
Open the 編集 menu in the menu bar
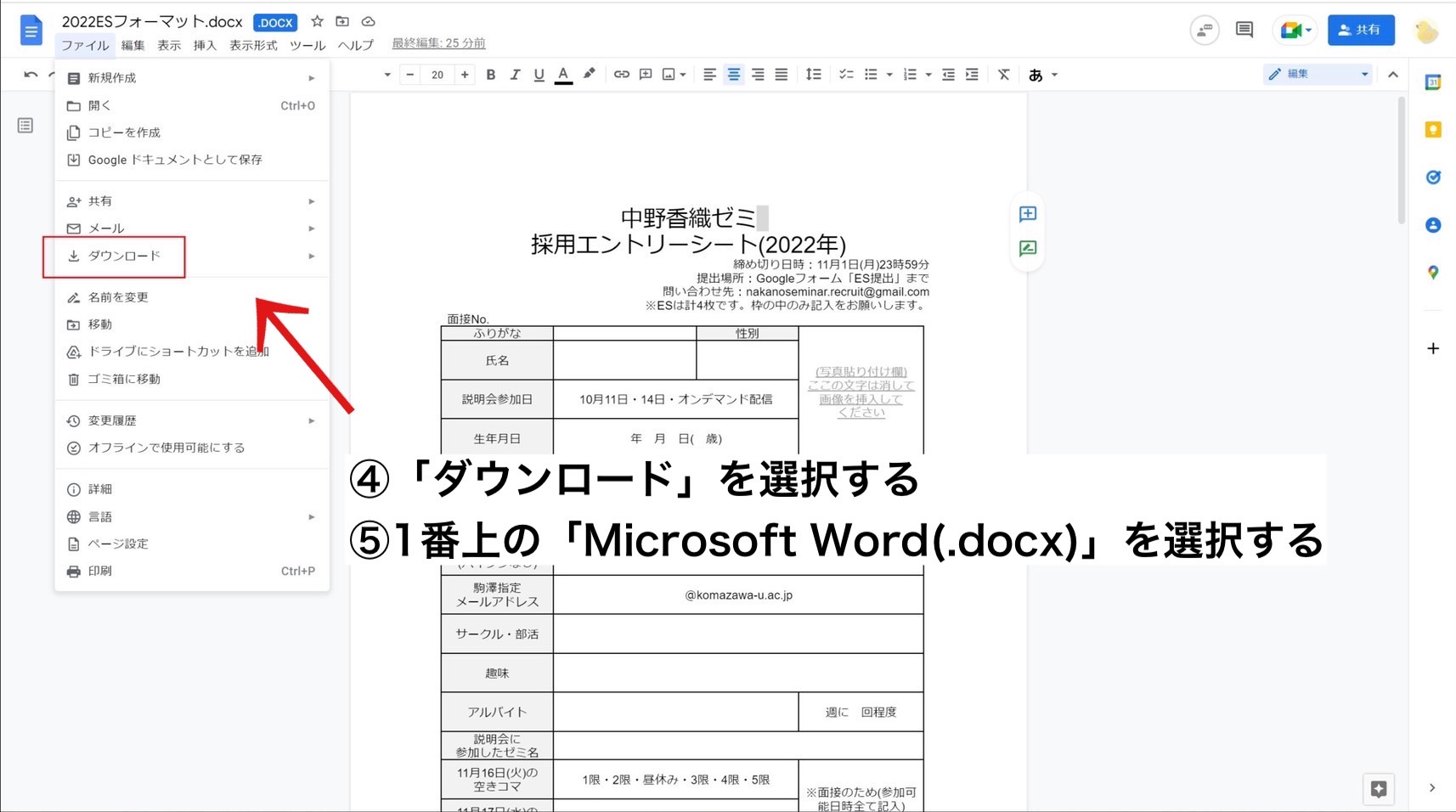(133, 45)
